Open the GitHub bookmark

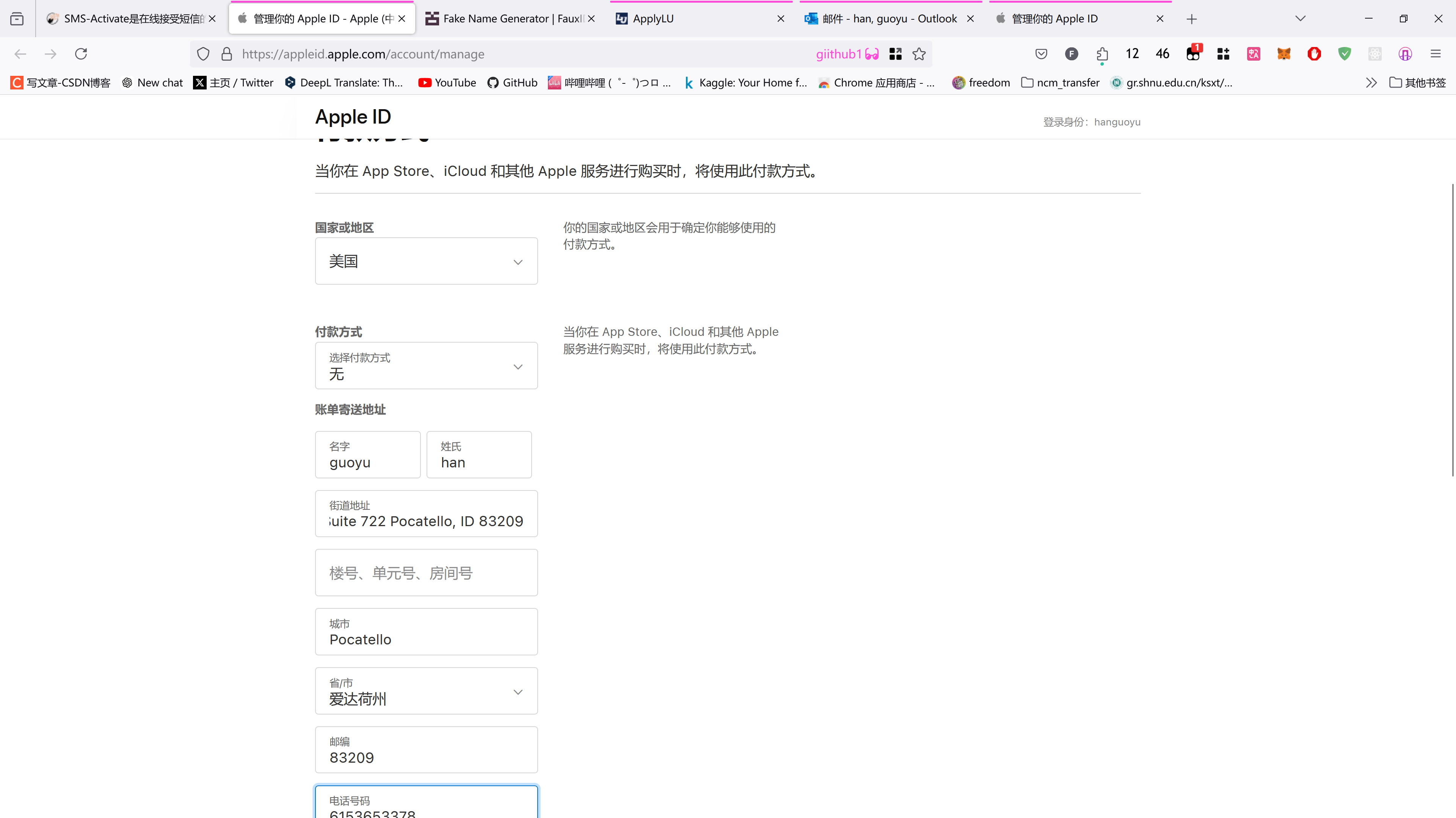tap(512, 83)
